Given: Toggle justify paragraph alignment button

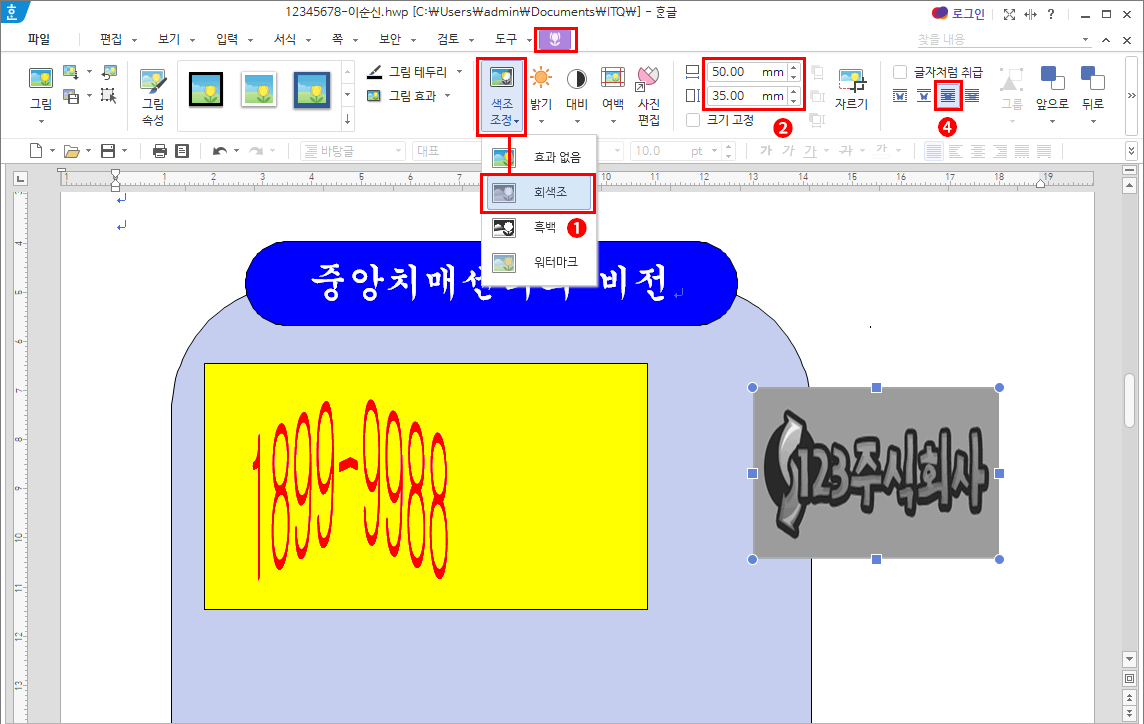Looking at the screenshot, I should coord(933,151).
